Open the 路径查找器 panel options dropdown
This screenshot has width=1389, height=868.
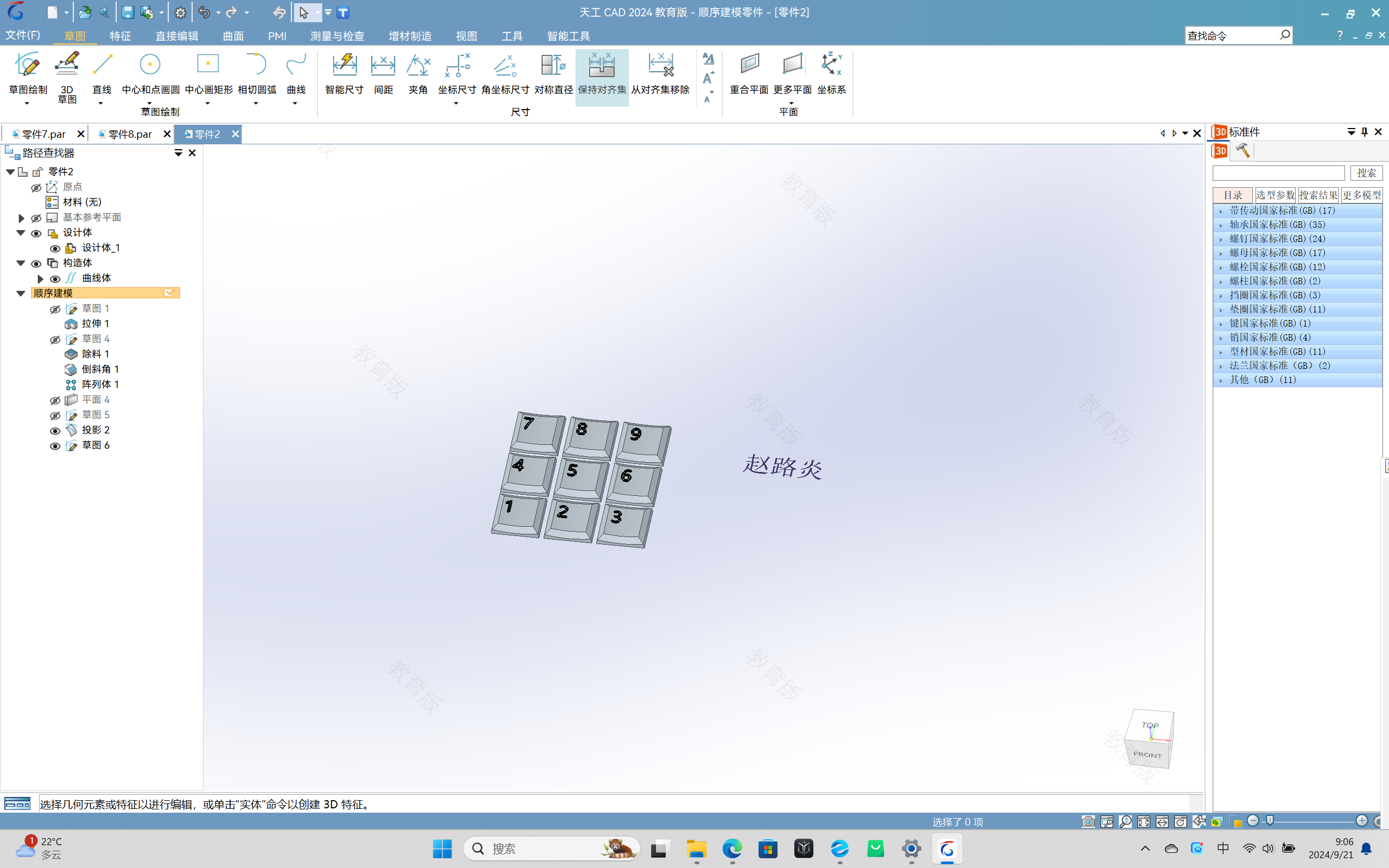coord(178,152)
